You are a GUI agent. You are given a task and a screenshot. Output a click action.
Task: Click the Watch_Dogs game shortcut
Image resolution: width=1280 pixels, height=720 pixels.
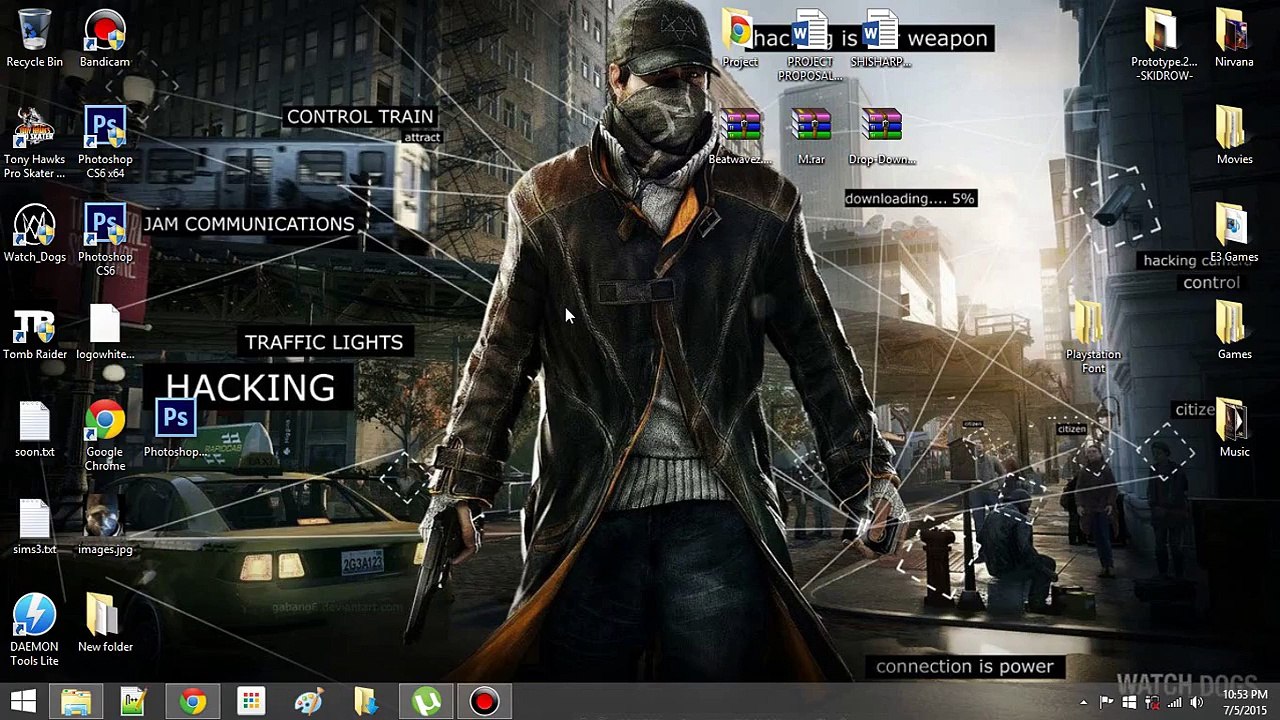[34, 235]
